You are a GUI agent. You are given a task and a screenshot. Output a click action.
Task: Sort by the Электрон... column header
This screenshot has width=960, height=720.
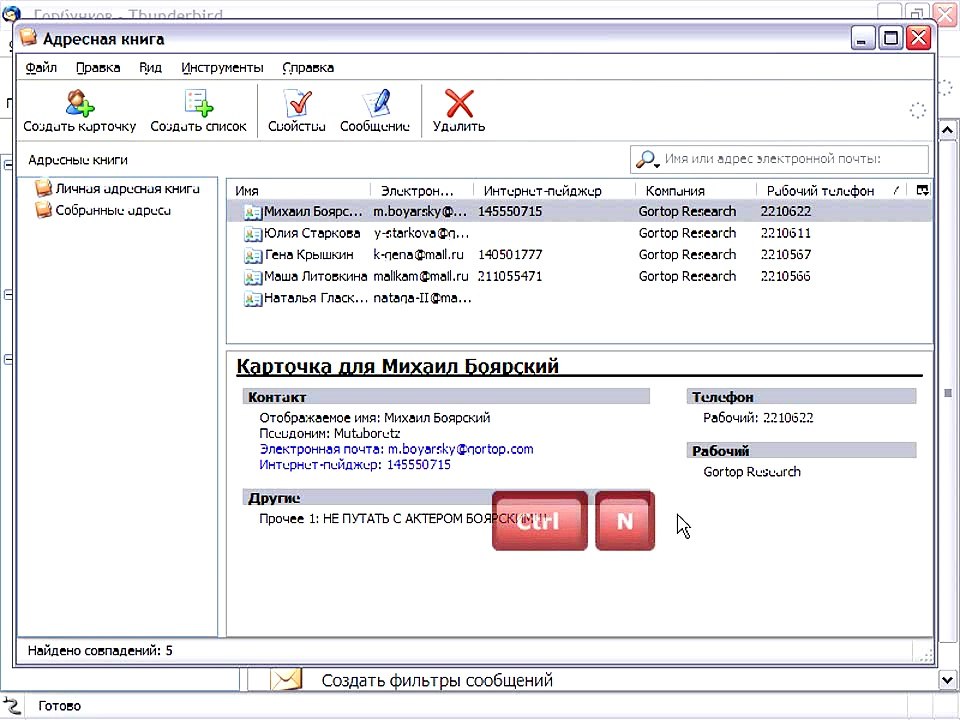(422, 190)
